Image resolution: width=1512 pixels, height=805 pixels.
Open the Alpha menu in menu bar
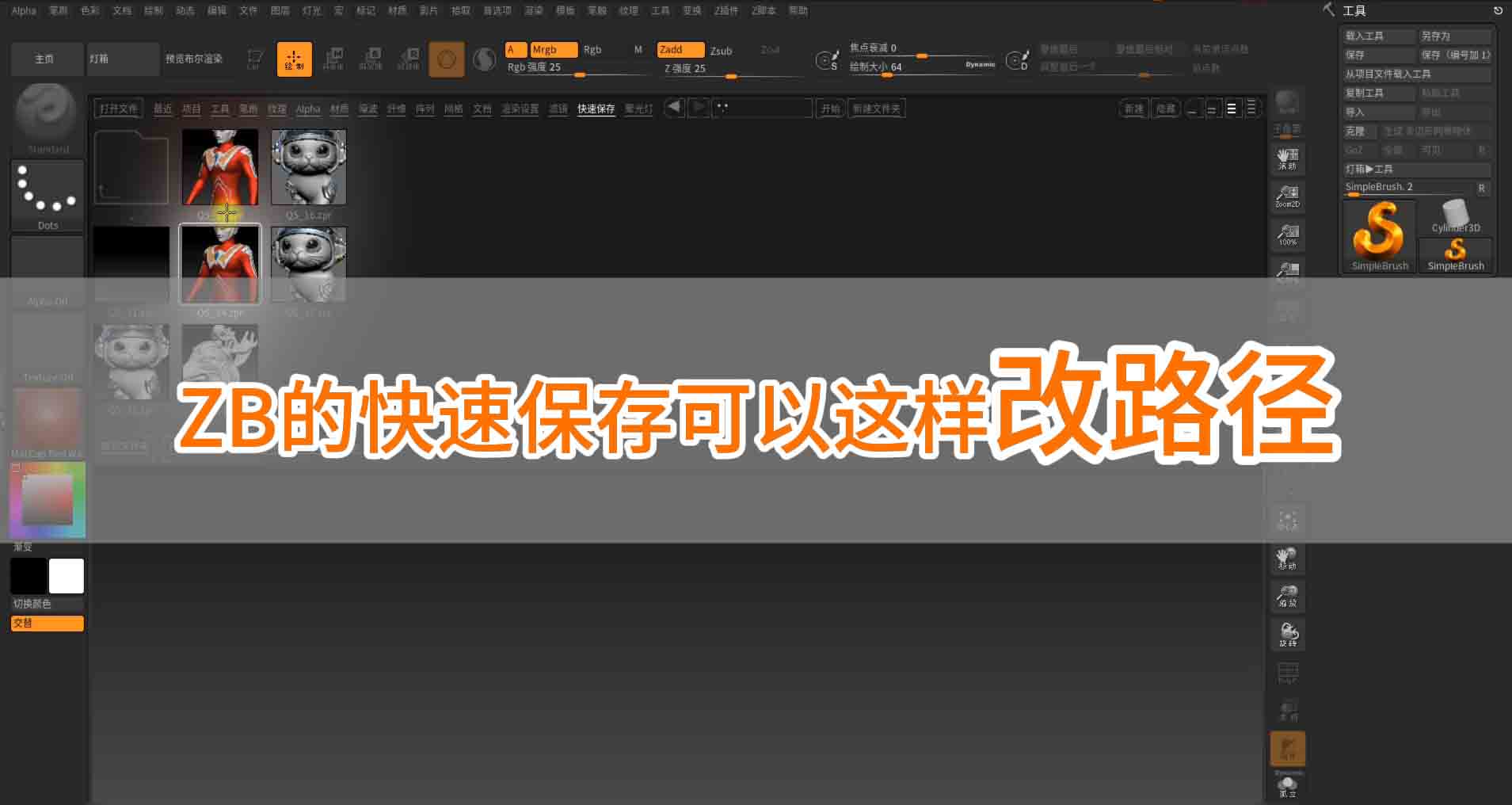coord(24,10)
